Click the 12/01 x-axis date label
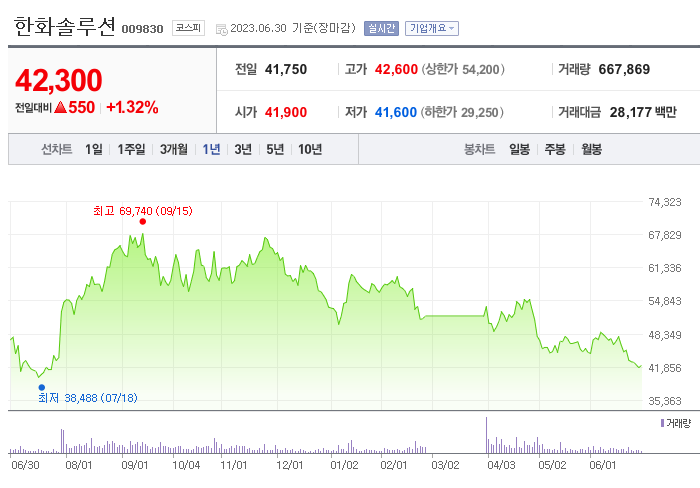The height and width of the screenshot is (488, 700). coord(289,465)
